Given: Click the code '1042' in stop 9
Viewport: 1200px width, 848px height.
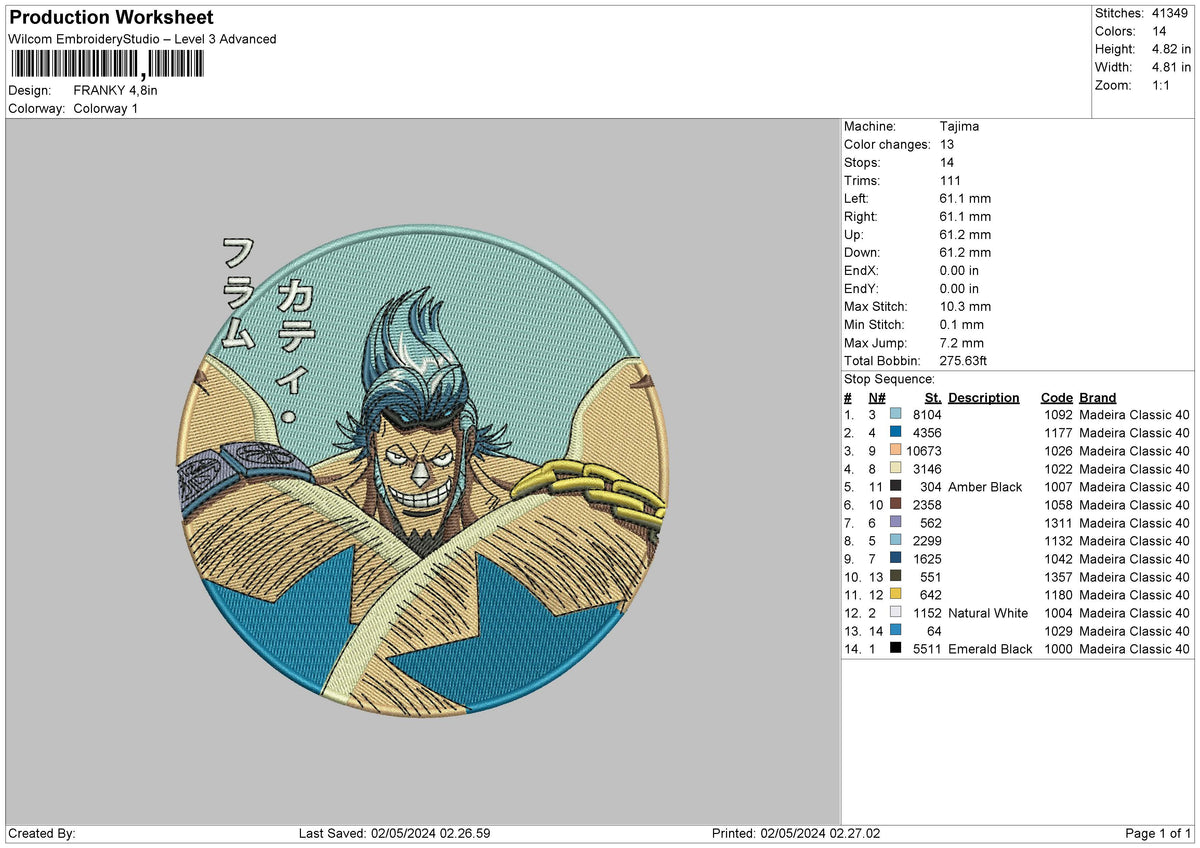Looking at the screenshot, I should tap(1057, 559).
